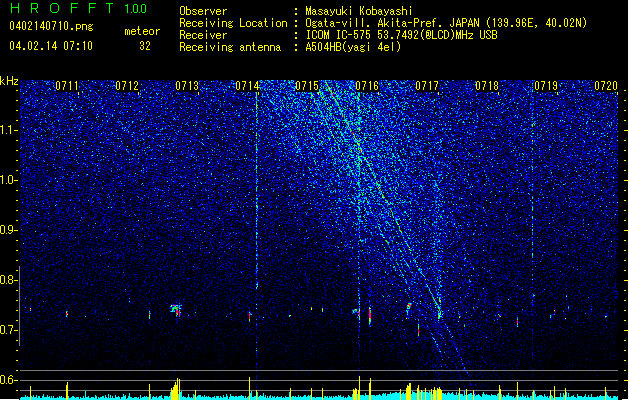629x400 pixels.
Task: Click the 0.6 kHz axis label
Action: click(9, 380)
